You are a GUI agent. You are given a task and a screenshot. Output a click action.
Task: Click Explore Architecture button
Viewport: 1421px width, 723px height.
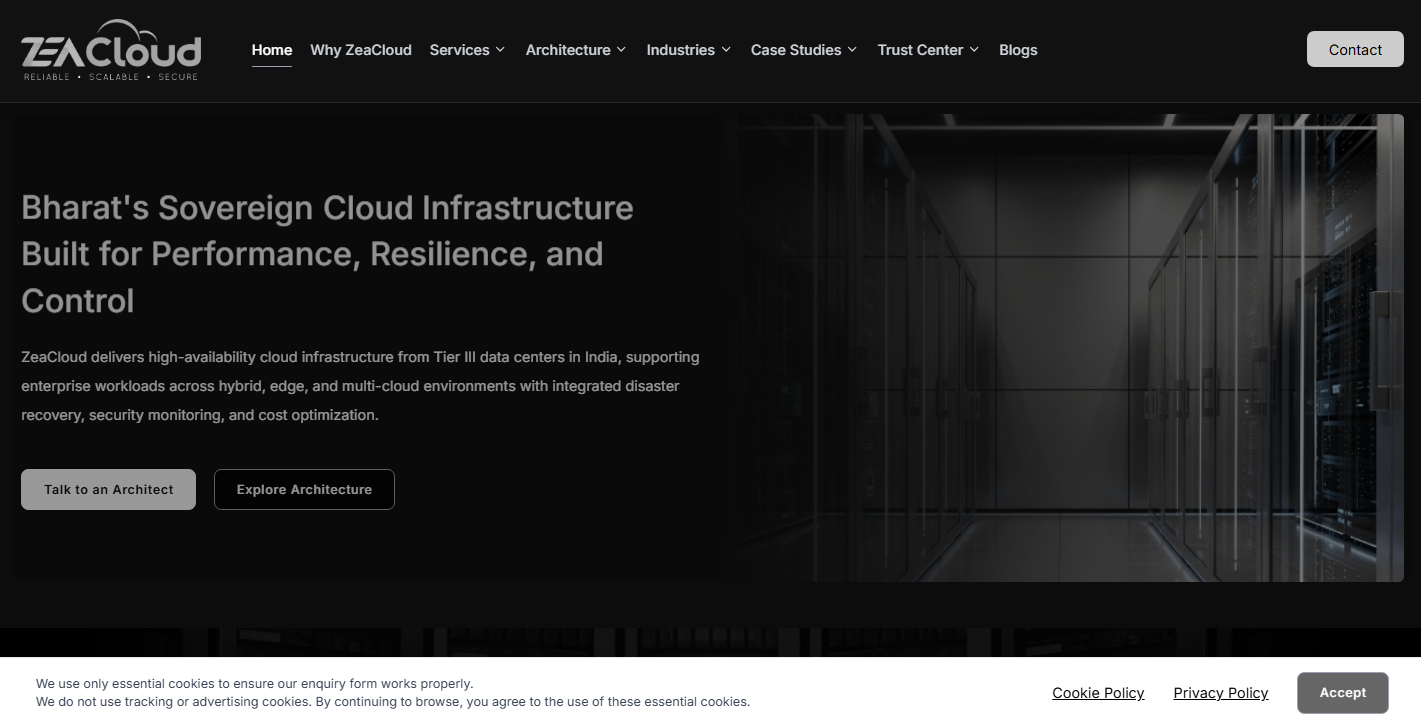[304, 489]
